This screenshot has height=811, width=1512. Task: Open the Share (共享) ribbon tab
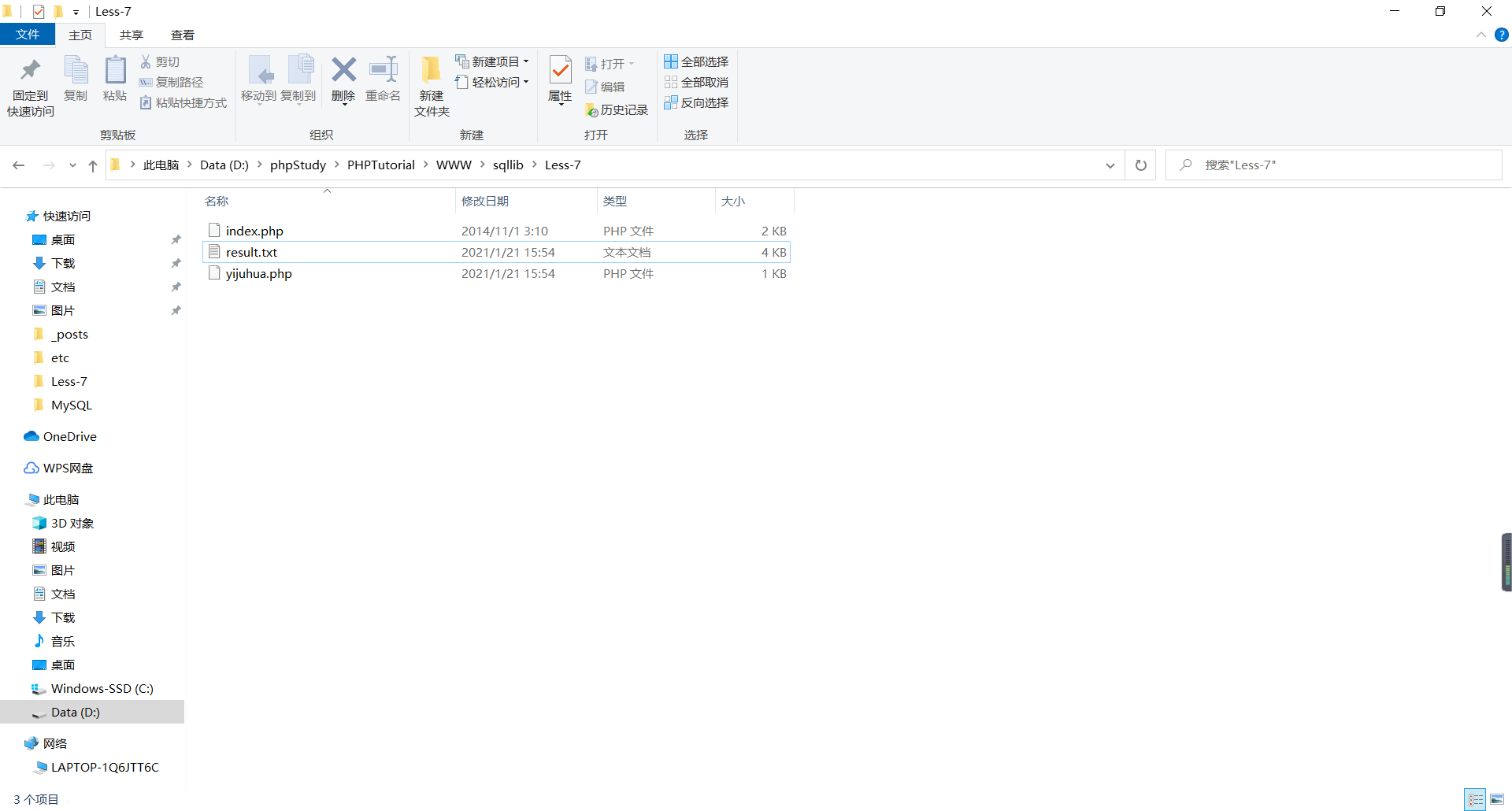131,35
